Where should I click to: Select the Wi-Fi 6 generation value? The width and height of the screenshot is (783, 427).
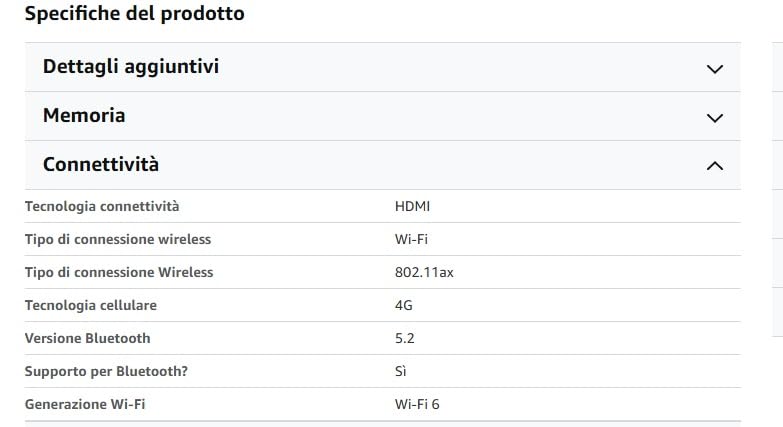point(417,404)
